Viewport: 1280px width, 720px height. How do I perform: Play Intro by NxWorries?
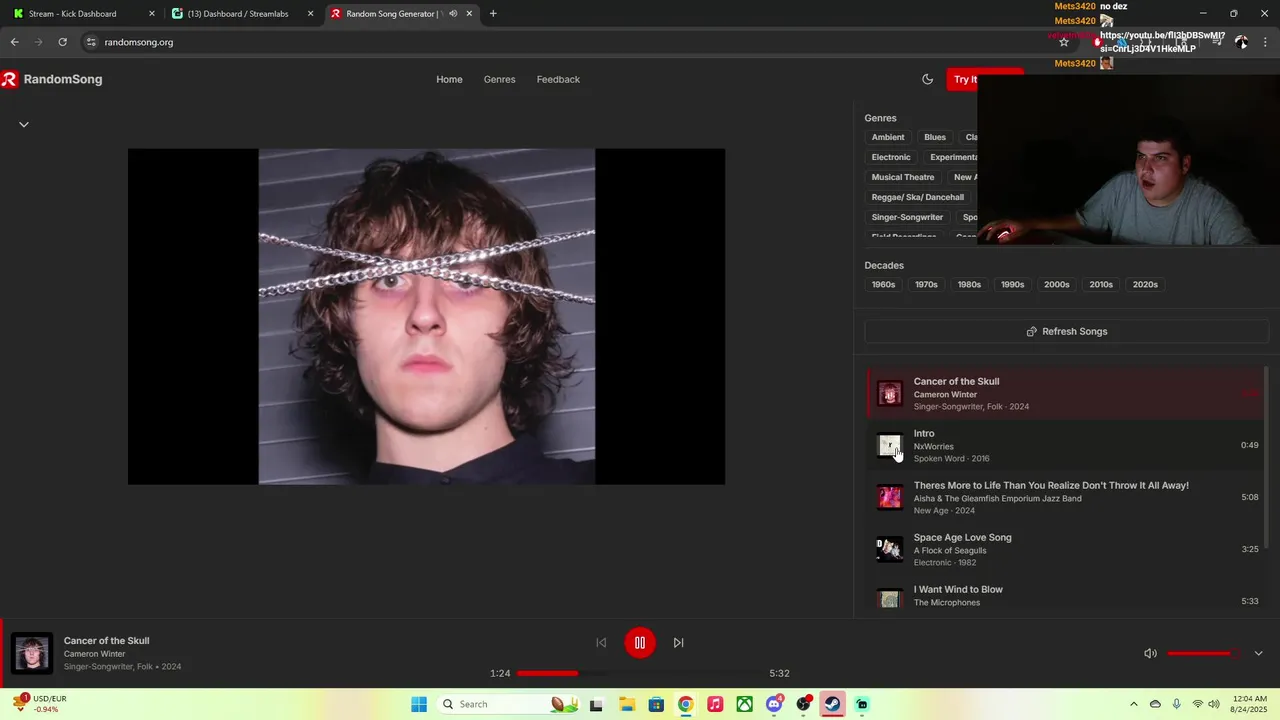pyautogui.click(x=1066, y=445)
